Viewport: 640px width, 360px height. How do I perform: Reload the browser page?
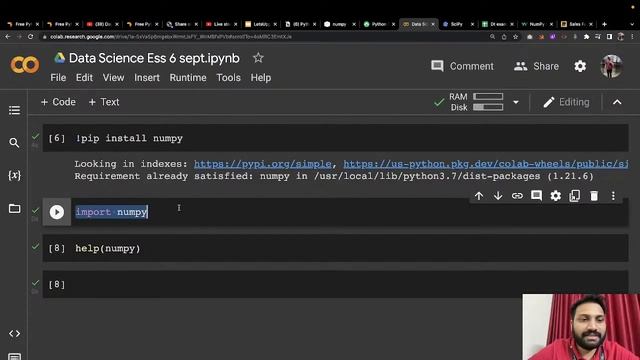31,37
